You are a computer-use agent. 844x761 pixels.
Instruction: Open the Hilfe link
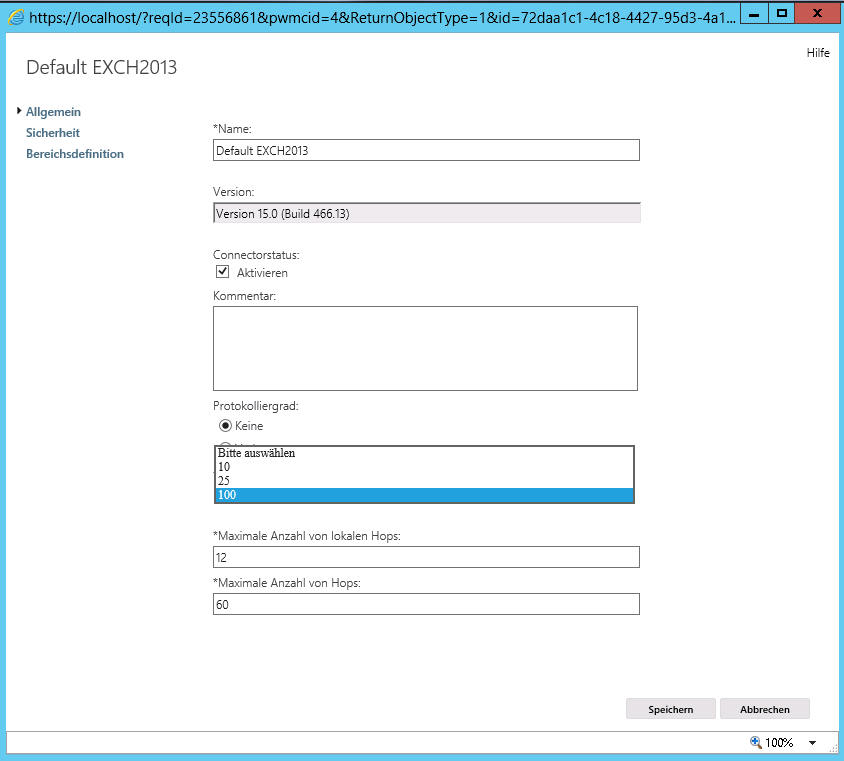point(818,53)
